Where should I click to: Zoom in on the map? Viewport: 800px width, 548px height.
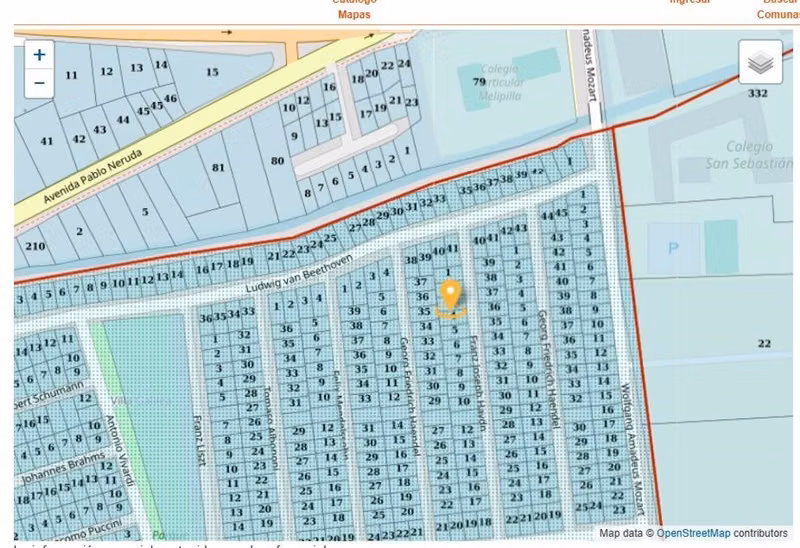click(39, 55)
